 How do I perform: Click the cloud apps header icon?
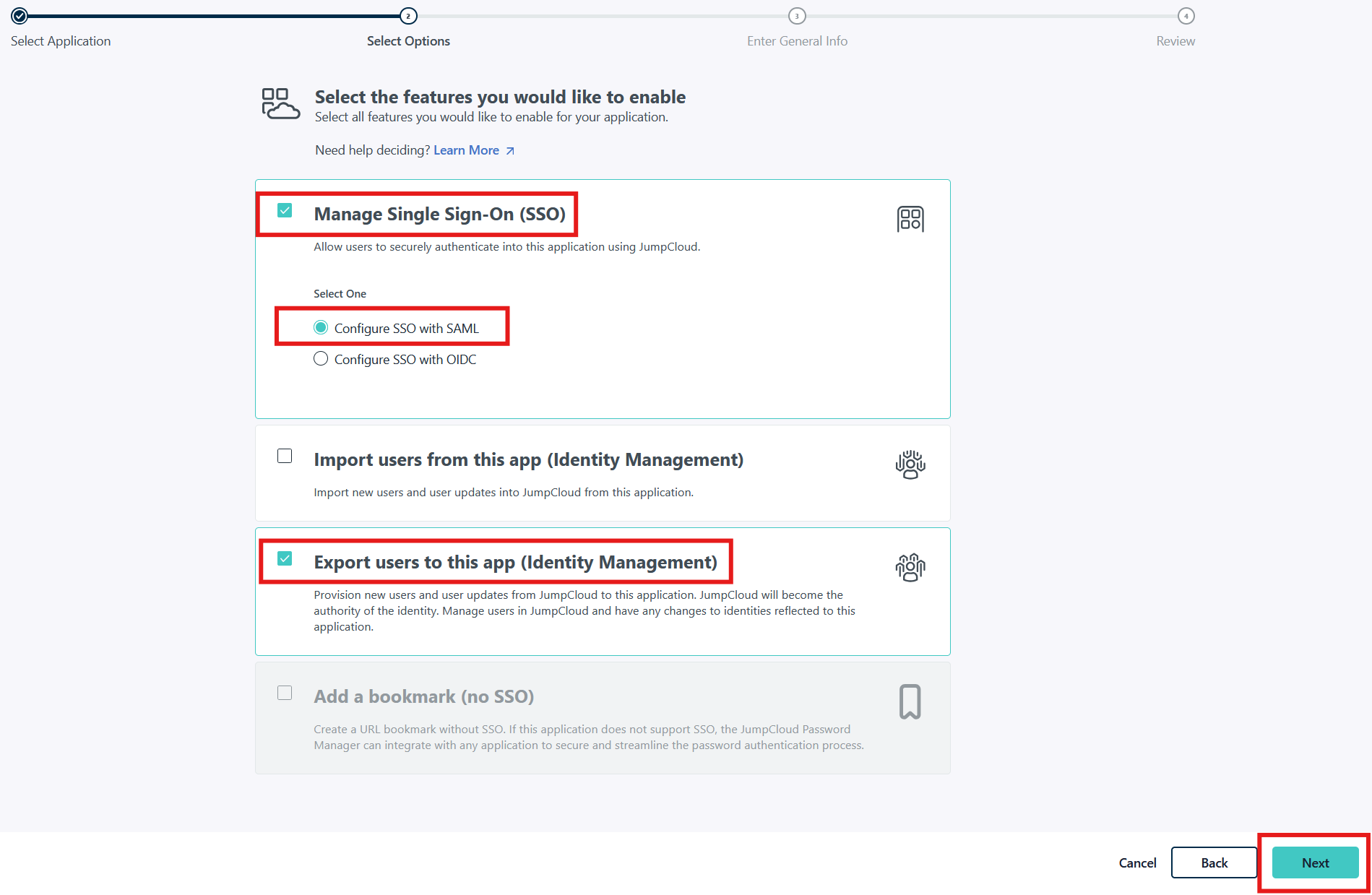tap(280, 104)
